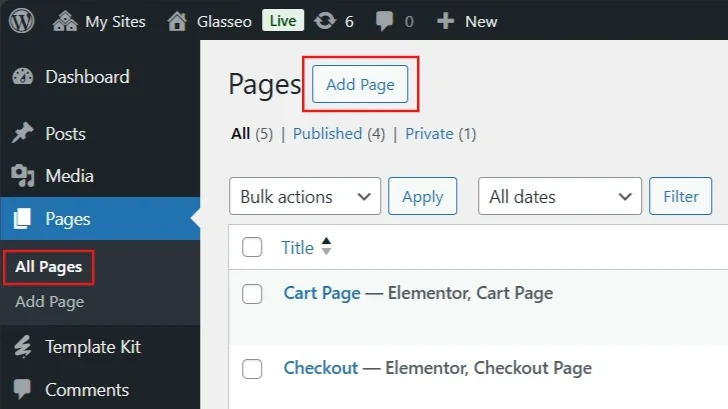Open the All dates dropdown

pyautogui.click(x=560, y=197)
